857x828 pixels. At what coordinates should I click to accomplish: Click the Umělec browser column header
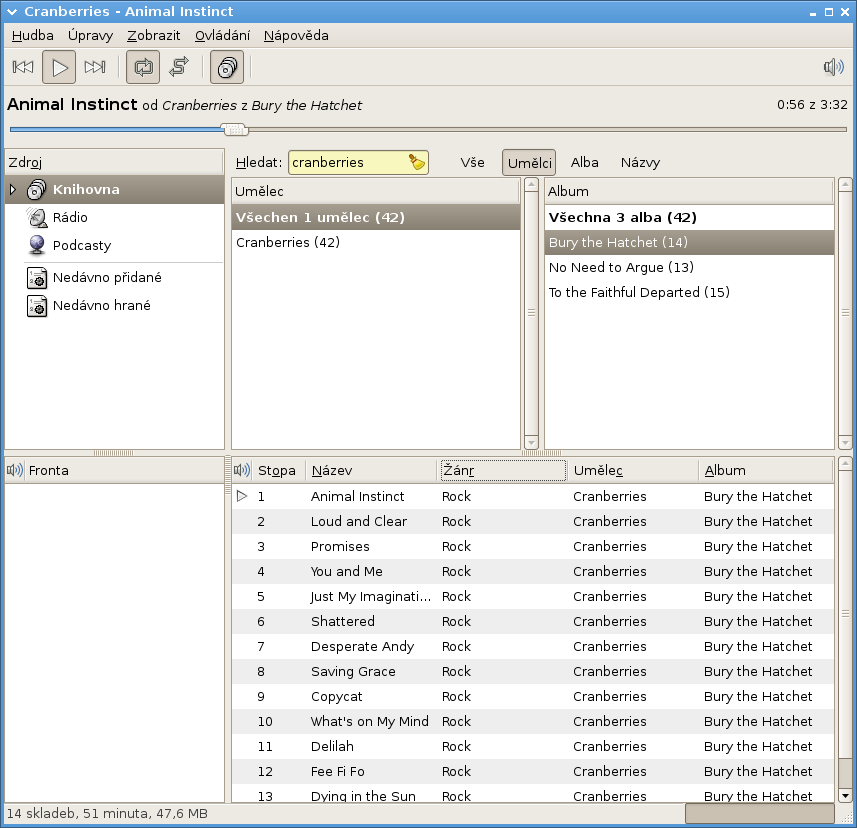tap(375, 191)
